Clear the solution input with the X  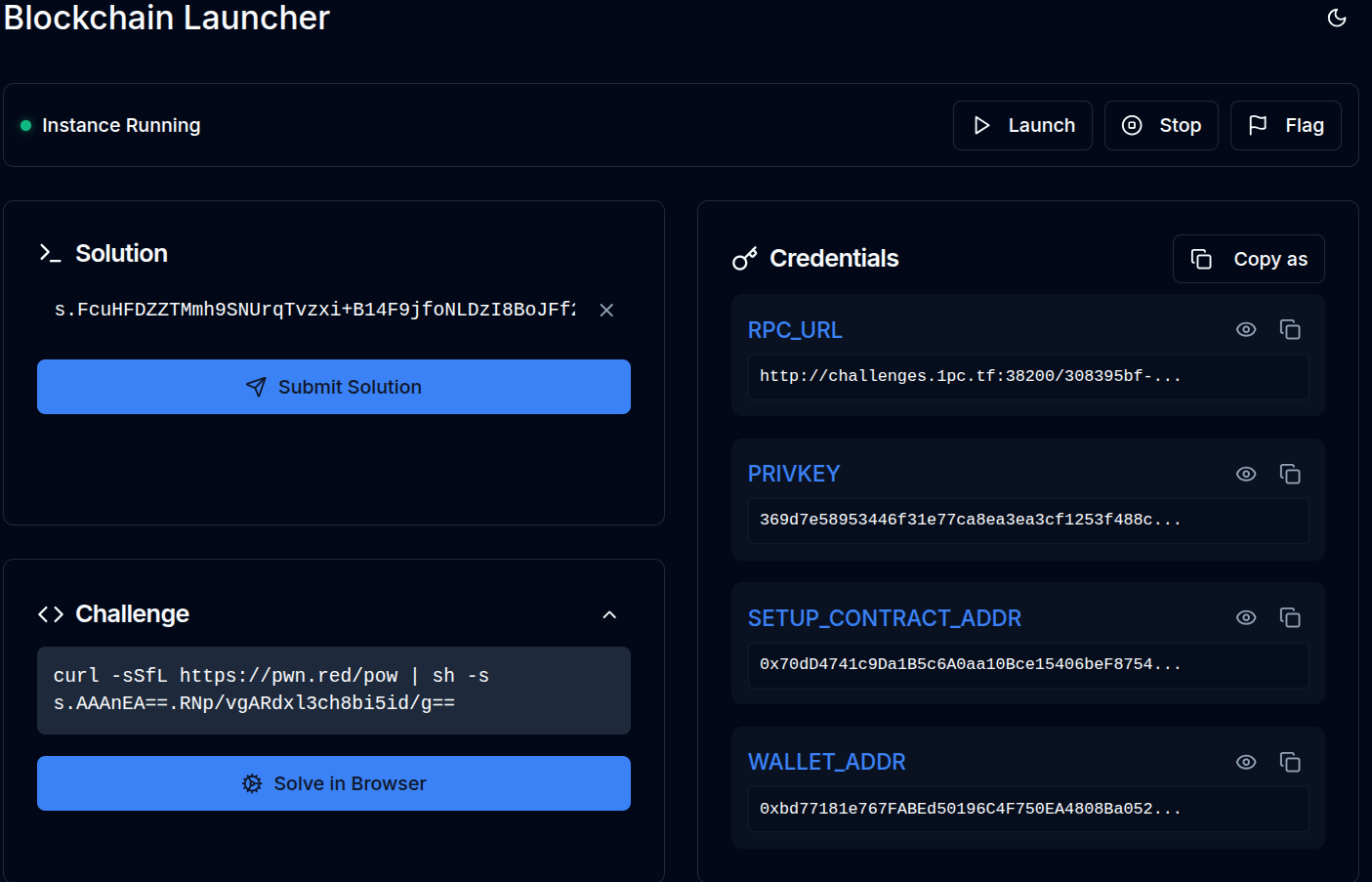605,310
